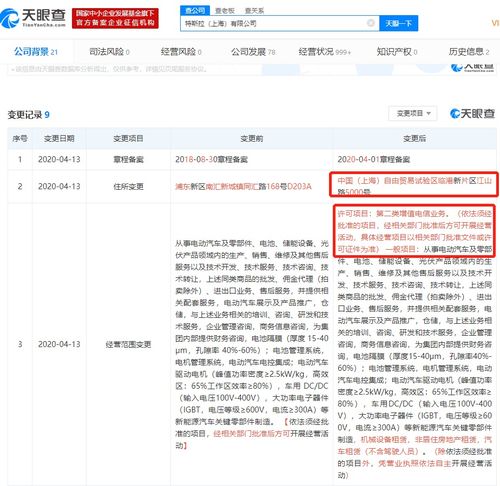
Task: Open the 经营风险 tab
Action: click(181, 52)
